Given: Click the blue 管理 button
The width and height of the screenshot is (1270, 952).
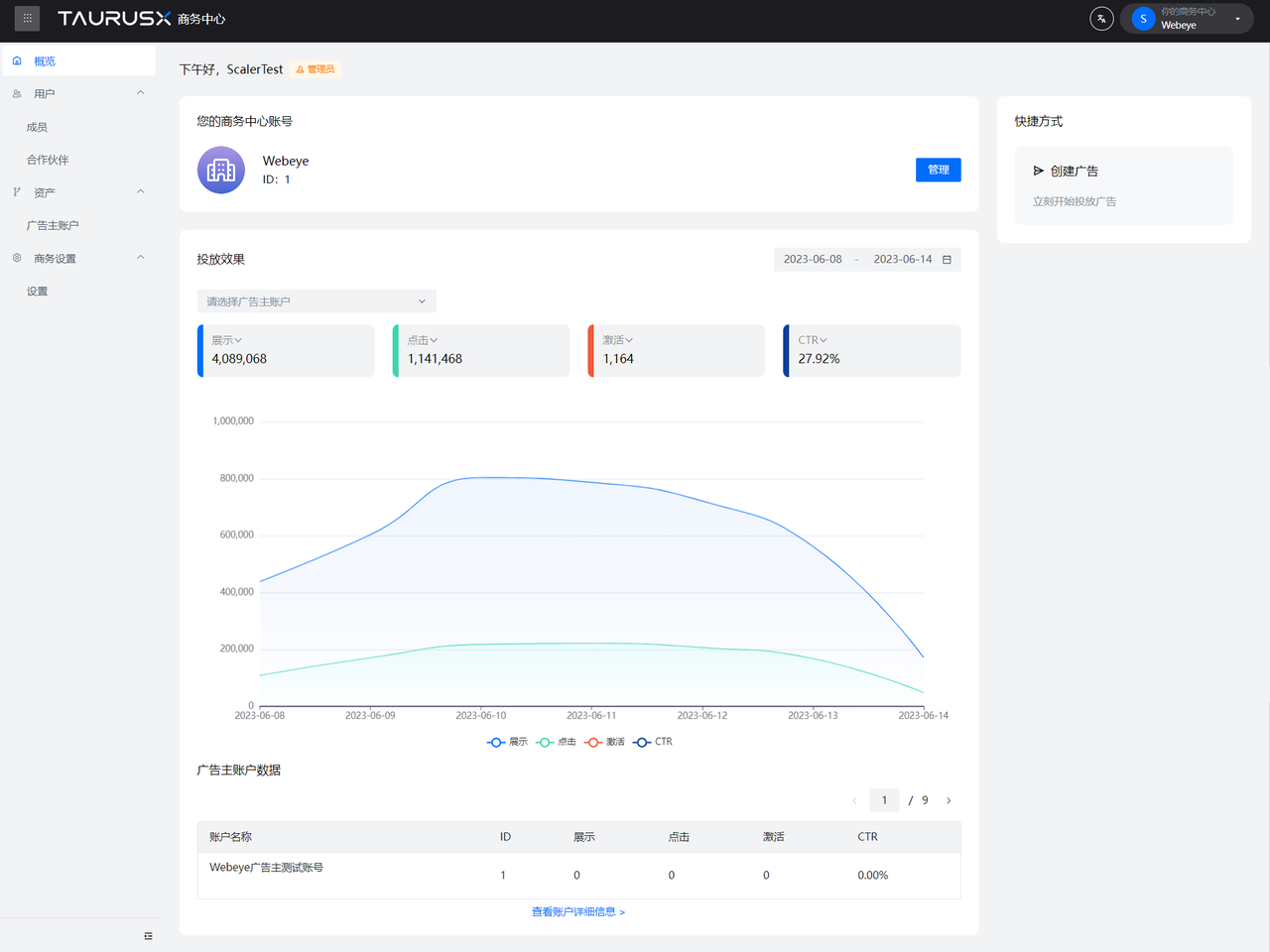Looking at the screenshot, I should (938, 170).
